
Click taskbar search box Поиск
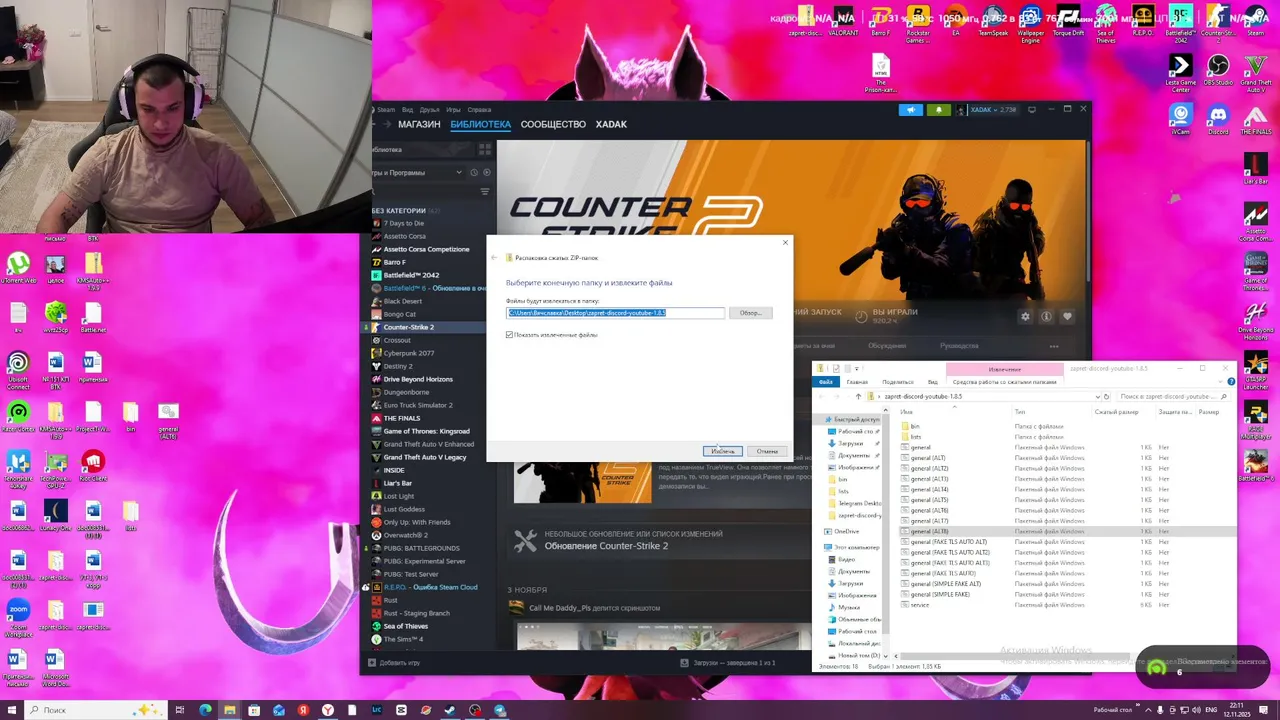(95, 710)
